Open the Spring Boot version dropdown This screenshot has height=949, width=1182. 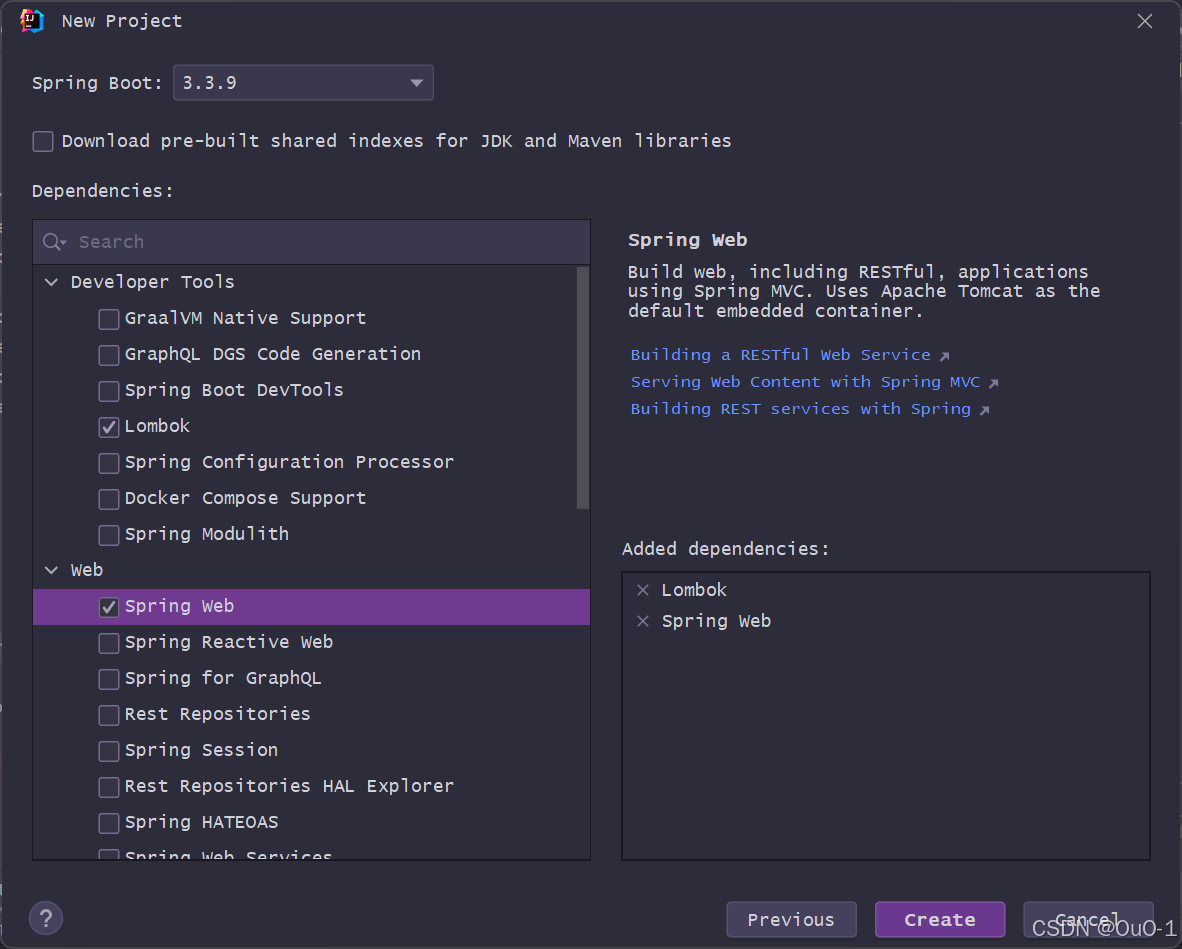303,83
